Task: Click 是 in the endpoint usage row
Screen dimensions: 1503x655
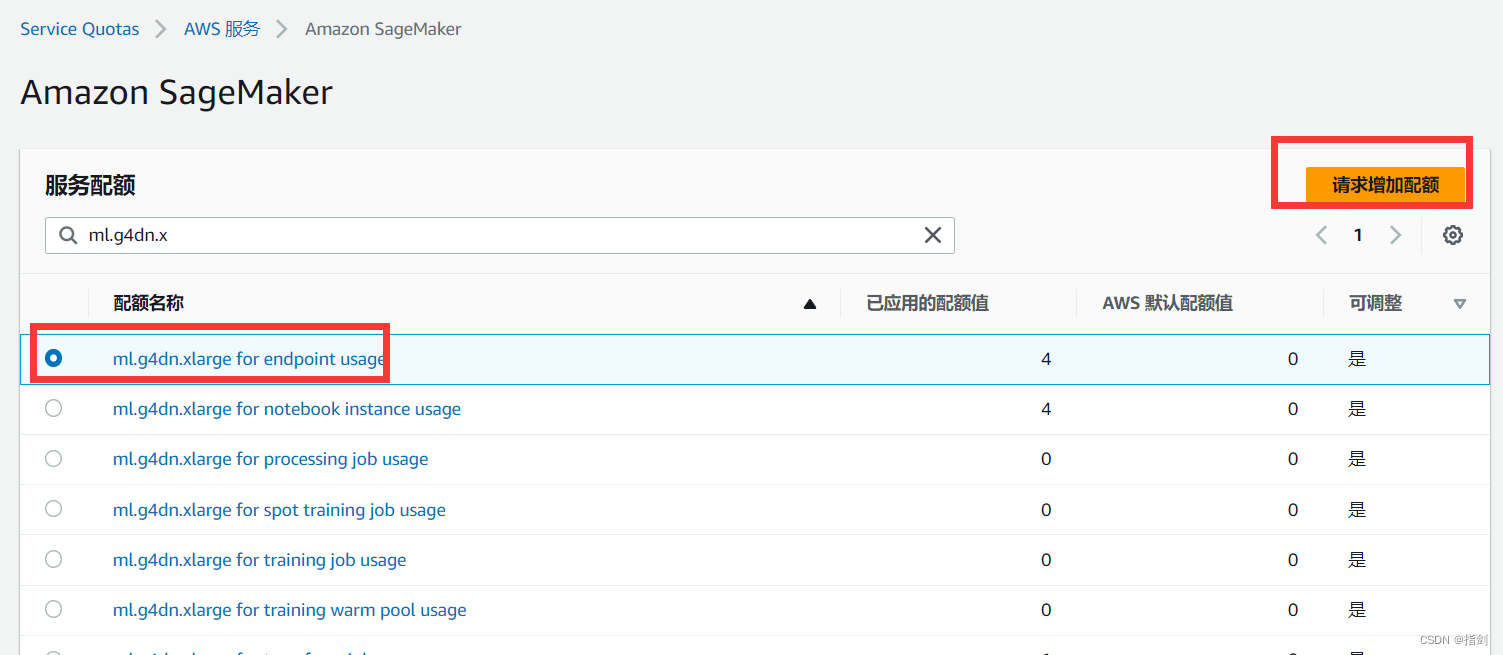Action: (1357, 359)
